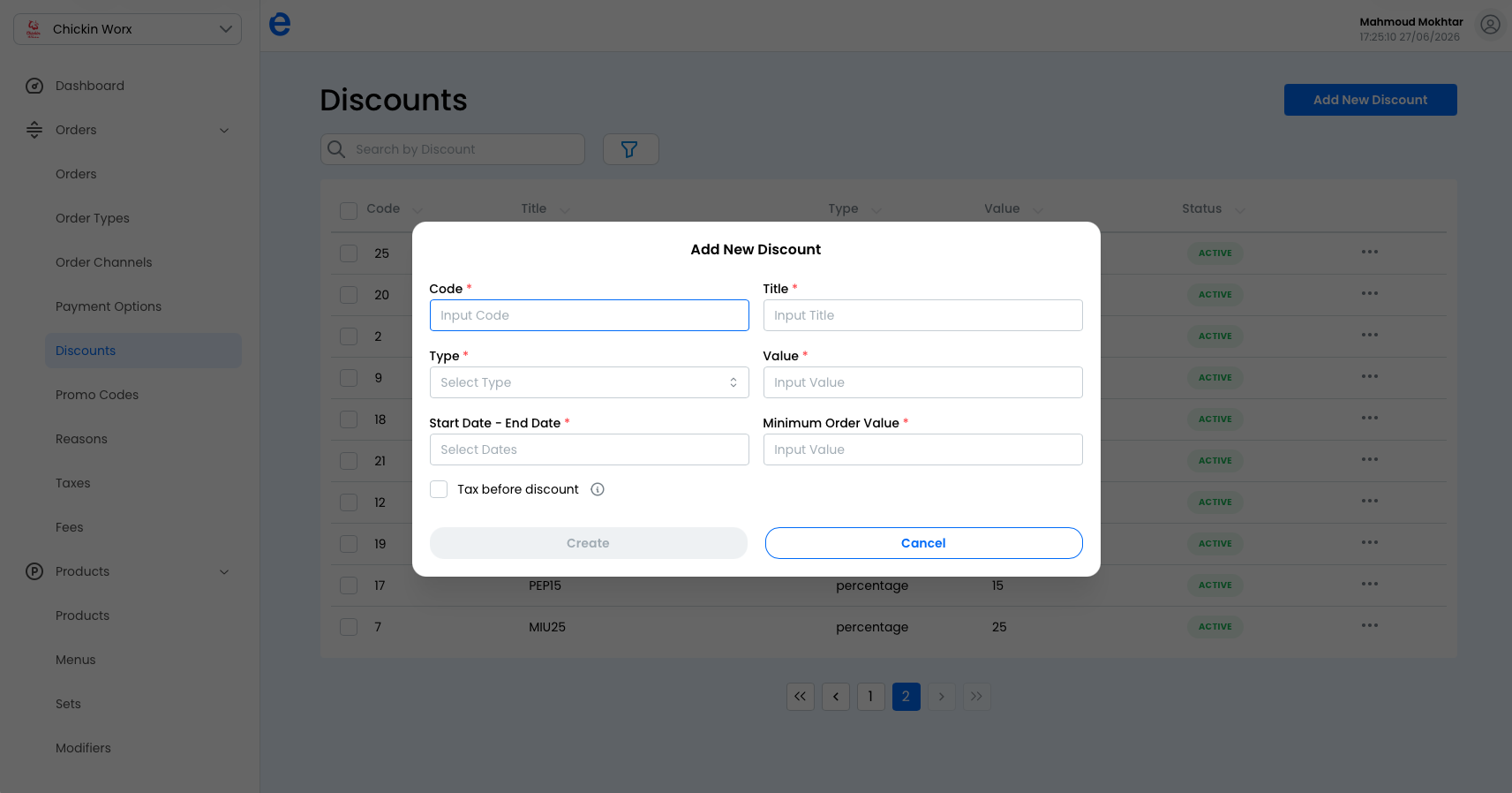Open Dashboard in the sidebar
This screenshot has width=1512, height=793.
(x=90, y=86)
